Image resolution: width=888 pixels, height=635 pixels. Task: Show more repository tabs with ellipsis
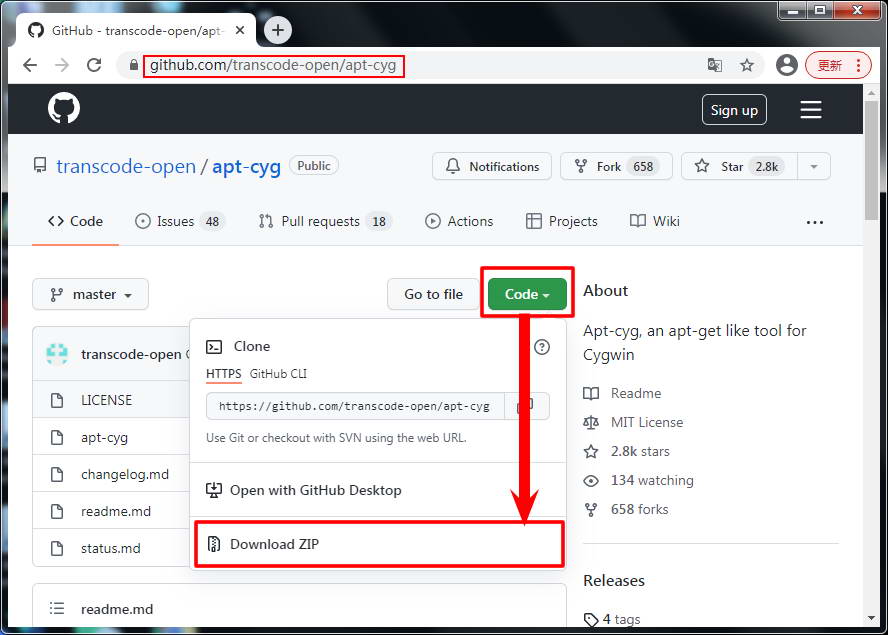point(814,222)
